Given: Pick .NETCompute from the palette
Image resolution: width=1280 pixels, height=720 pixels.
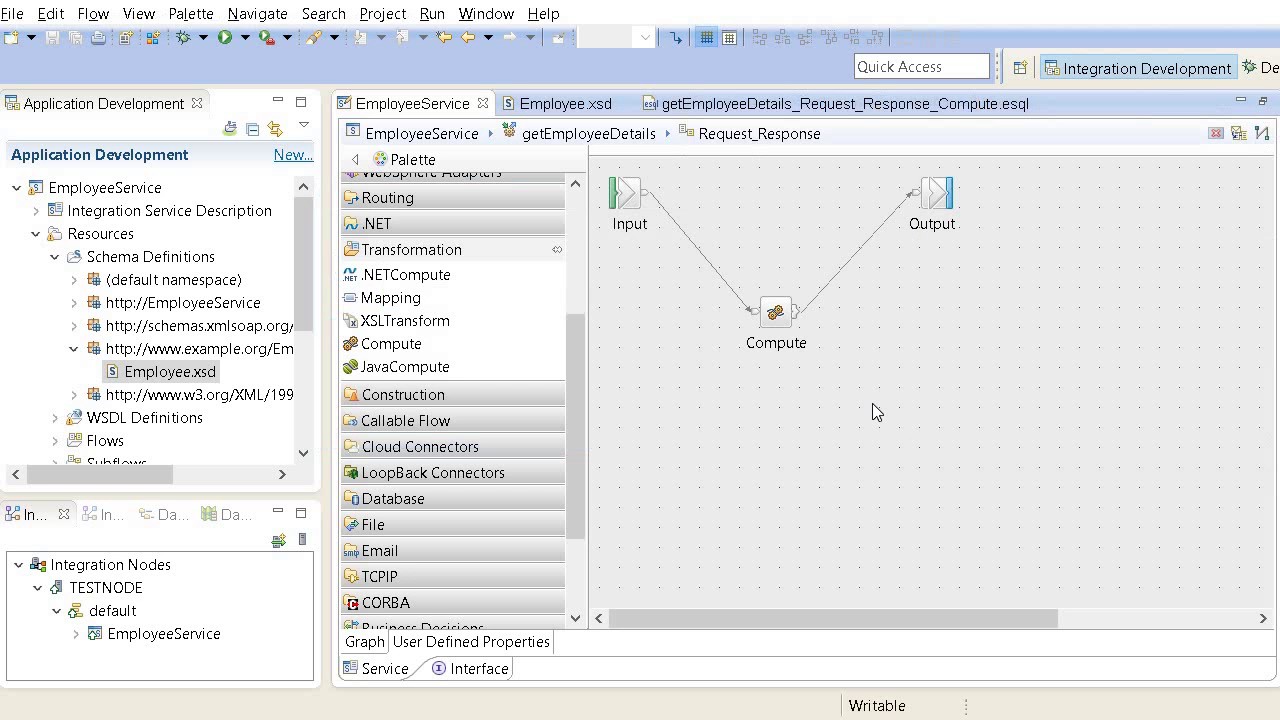Looking at the screenshot, I should (397, 275).
